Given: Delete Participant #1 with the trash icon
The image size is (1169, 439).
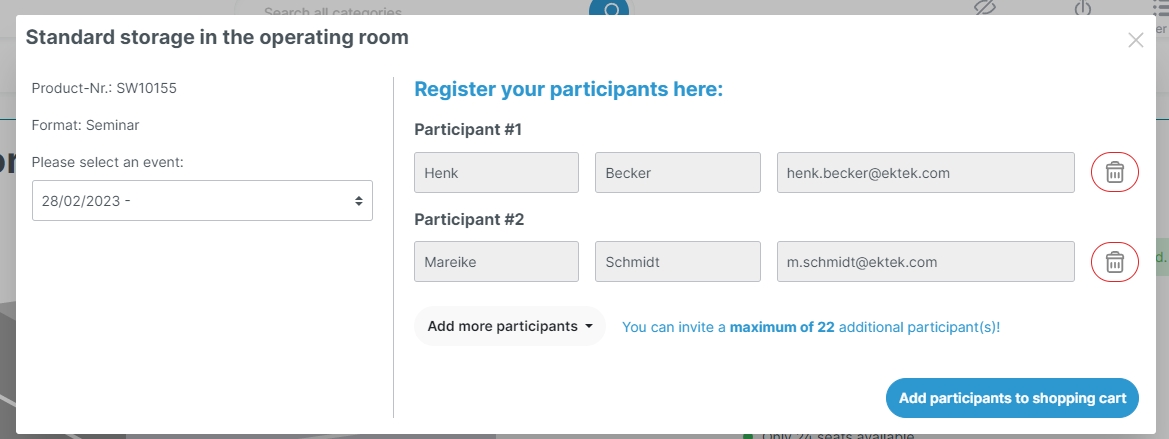Looking at the screenshot, I should (1114, 173).
